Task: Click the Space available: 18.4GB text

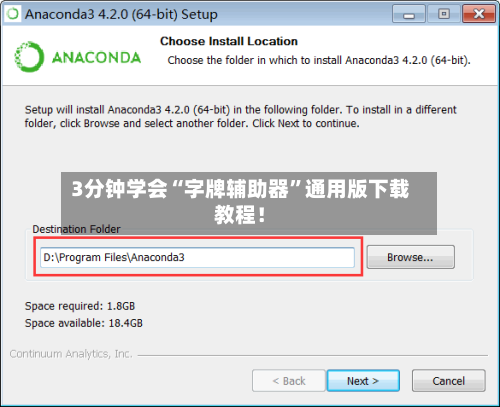Action: (x=84, y=323)
